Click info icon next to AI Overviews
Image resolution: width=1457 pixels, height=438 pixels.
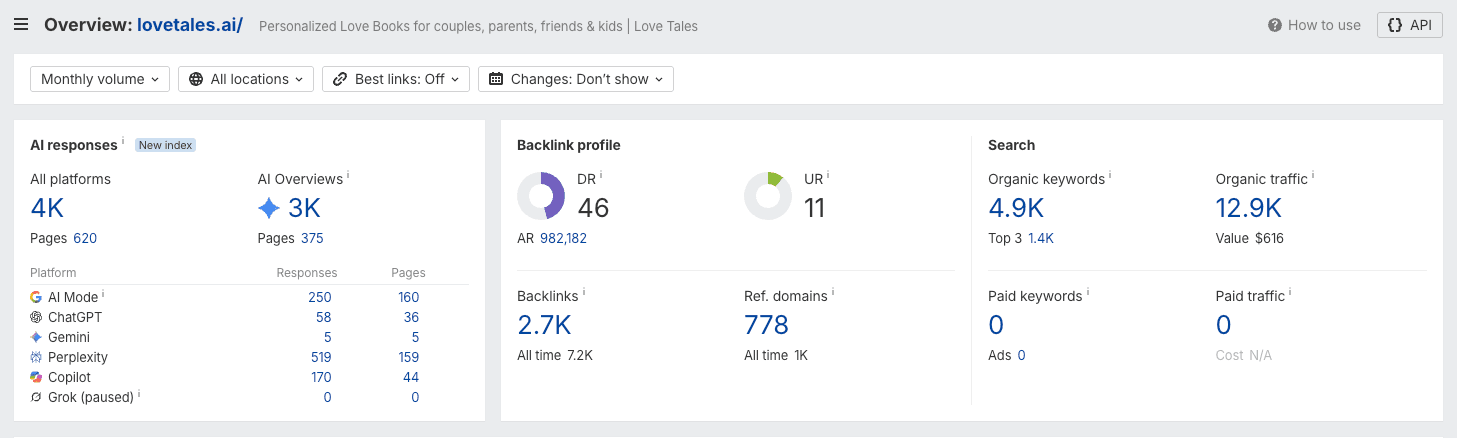(x=348, y=176)
